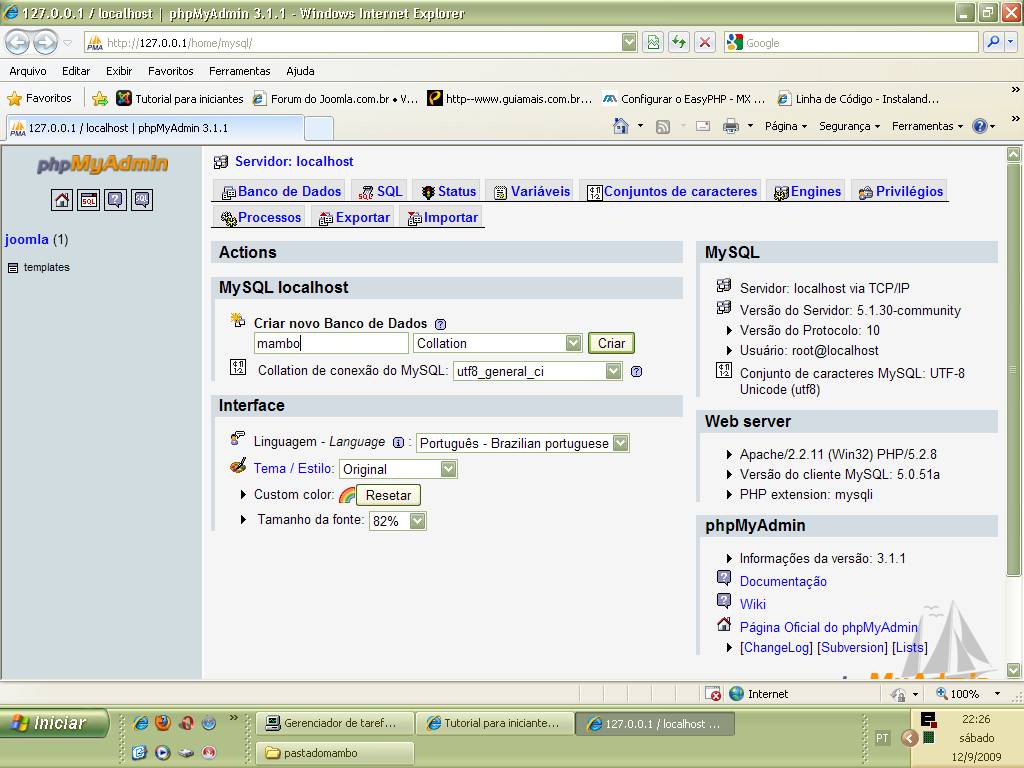The height and width of the screenshot is (768, 1024).
Task: Open the Arquivo menu
Action: click(x=28, y=71)
